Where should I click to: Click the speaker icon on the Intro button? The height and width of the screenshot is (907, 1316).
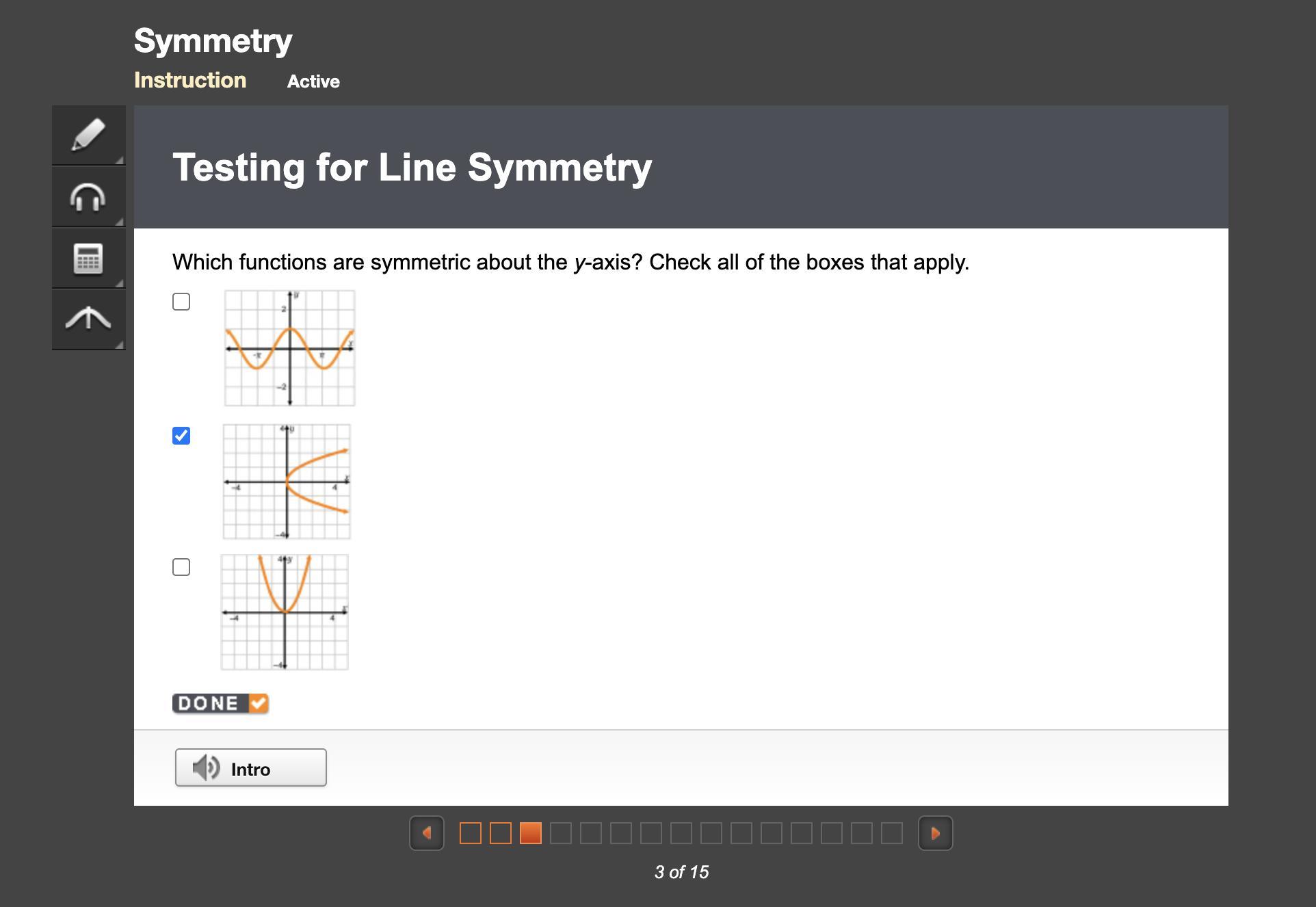(205, 768)
